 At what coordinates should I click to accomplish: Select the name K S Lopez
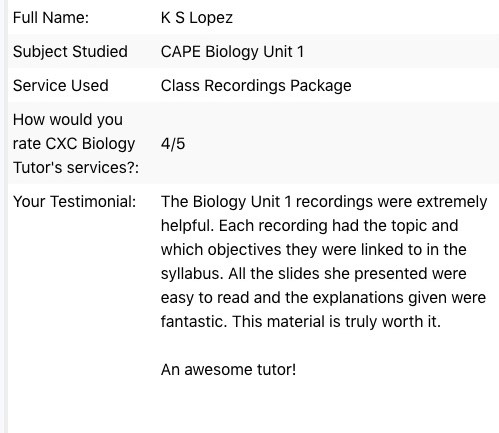196,18
